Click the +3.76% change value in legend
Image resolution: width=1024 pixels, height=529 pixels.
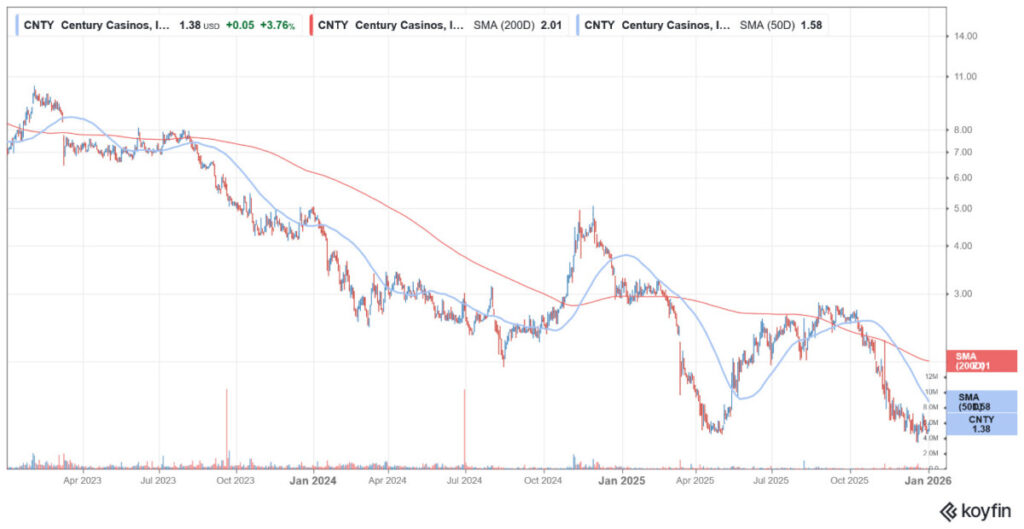278,24
